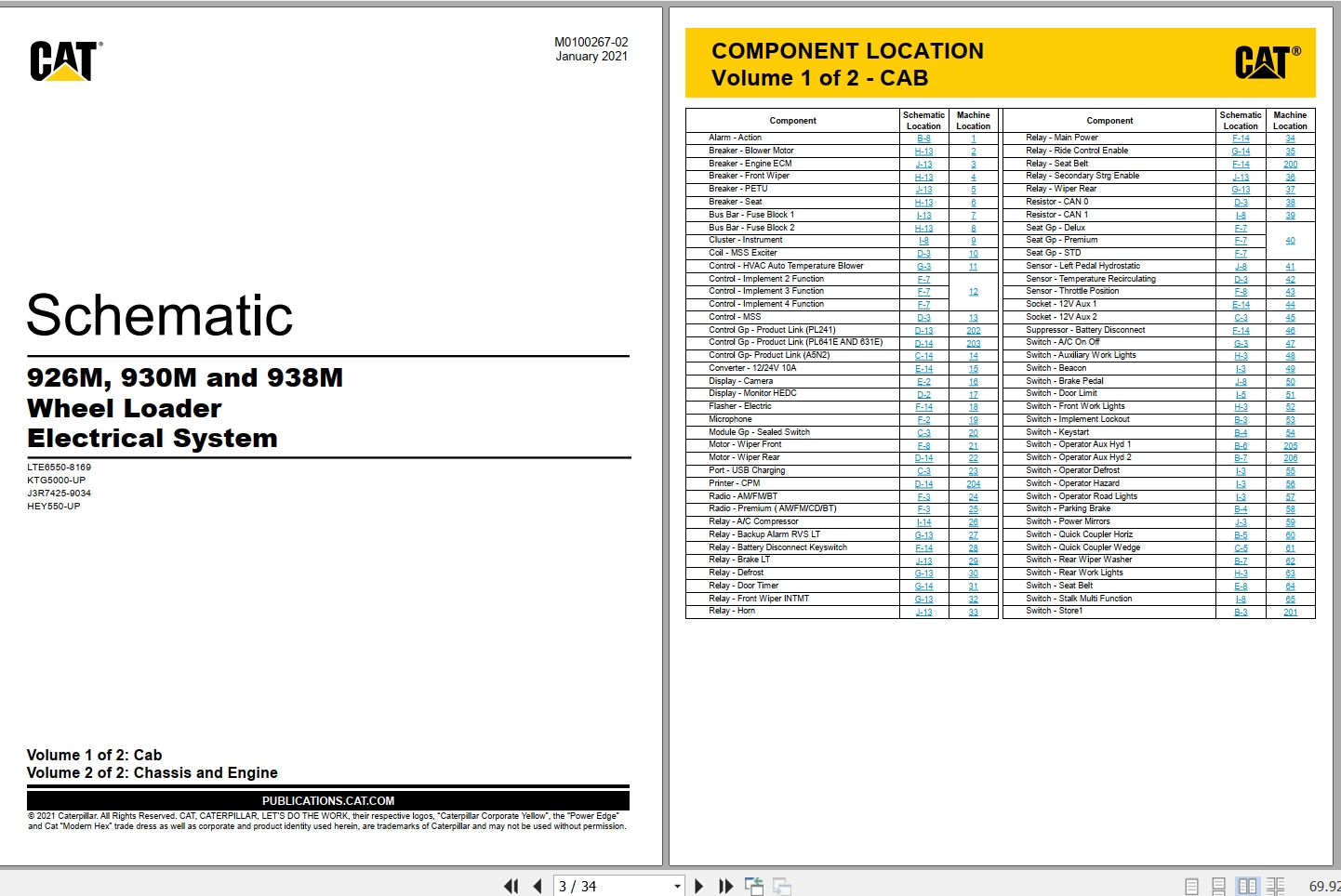
Task: Click the page number field showing 3 / 34
Action: [x=612, y=887]
